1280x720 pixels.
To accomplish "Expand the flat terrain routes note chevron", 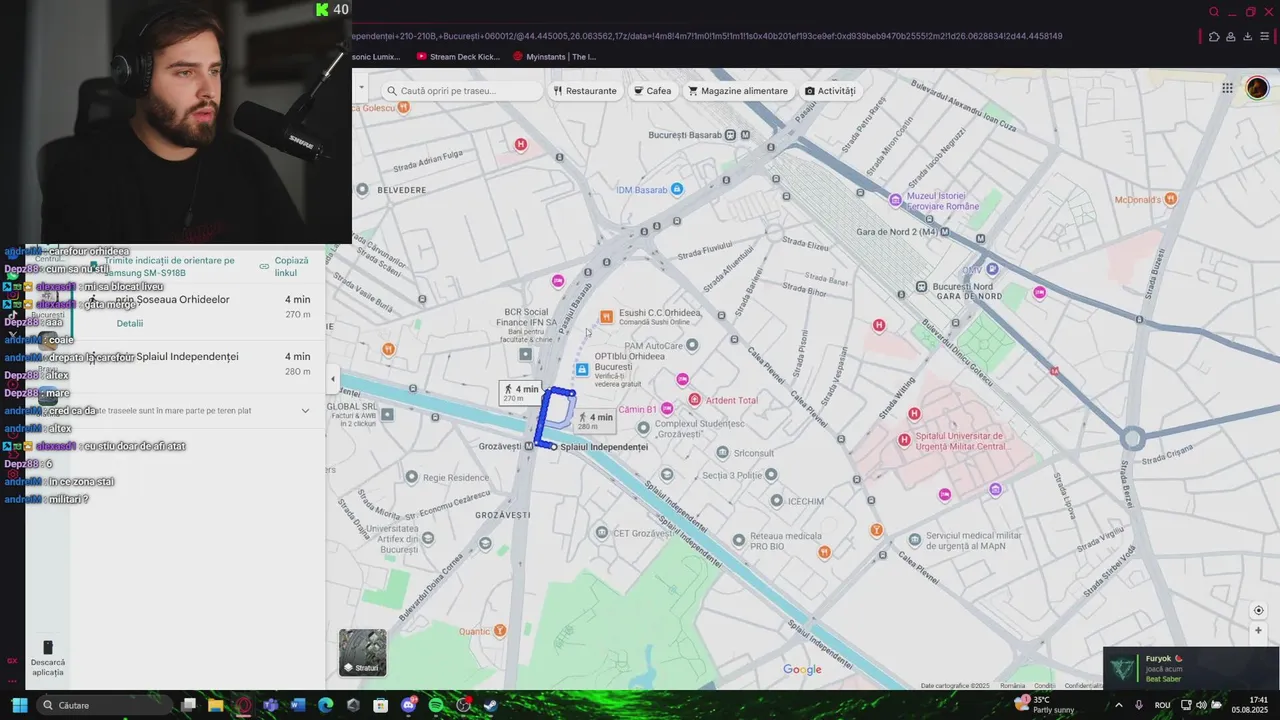I will [305, 411].
